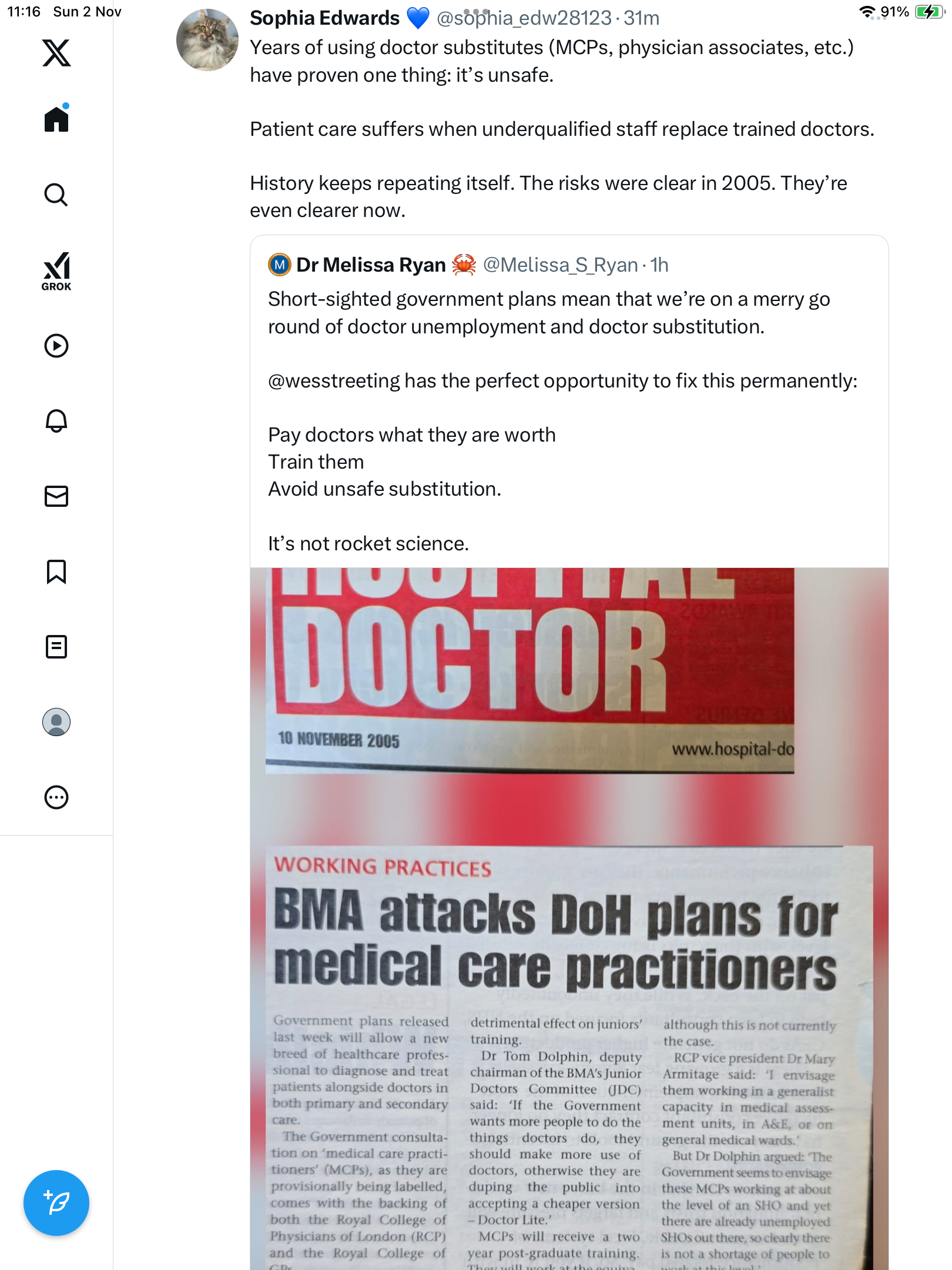
Task: Open Notifications bell
Action: pos(56,421)
